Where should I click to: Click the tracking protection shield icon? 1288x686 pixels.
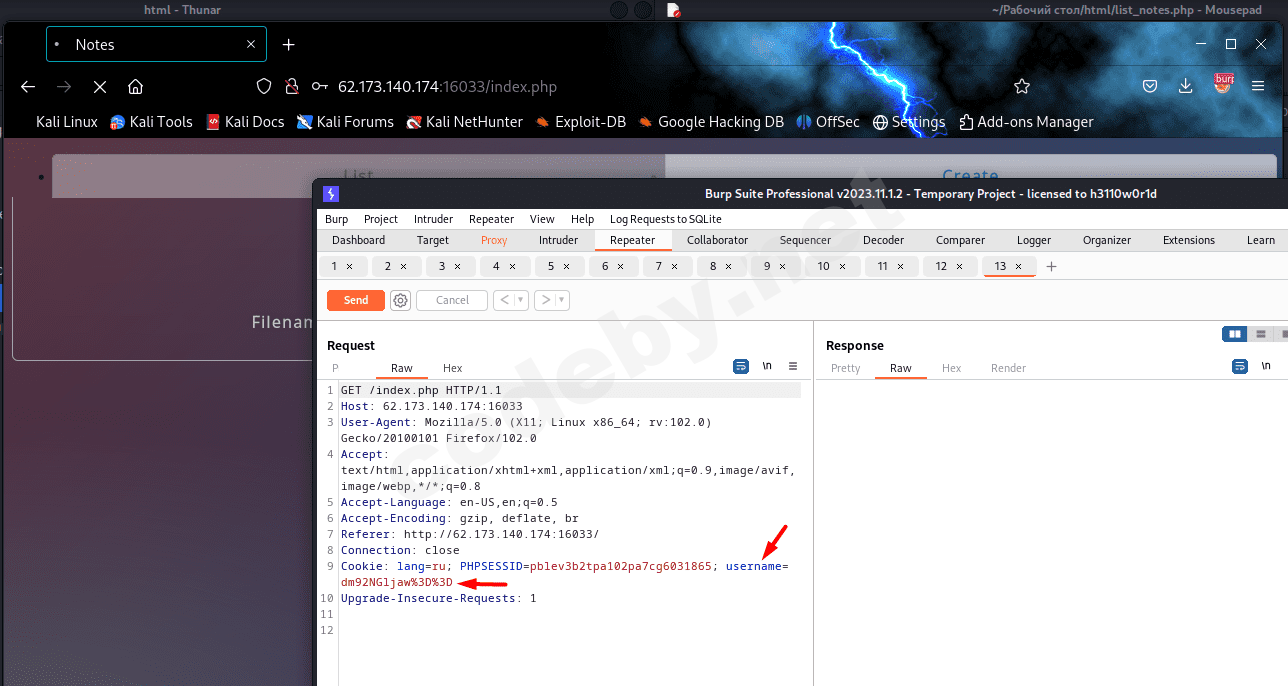pos(263,87)
